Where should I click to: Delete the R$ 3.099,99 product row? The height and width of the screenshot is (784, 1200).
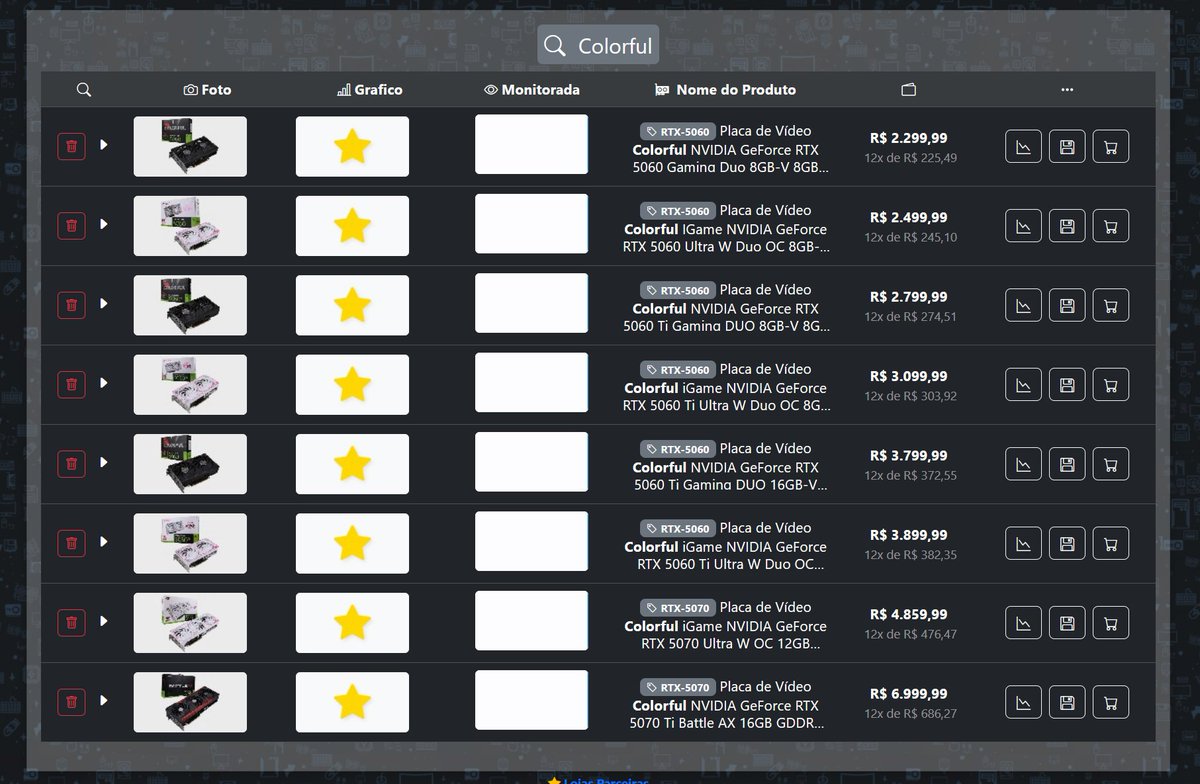[x=71, y=384]
